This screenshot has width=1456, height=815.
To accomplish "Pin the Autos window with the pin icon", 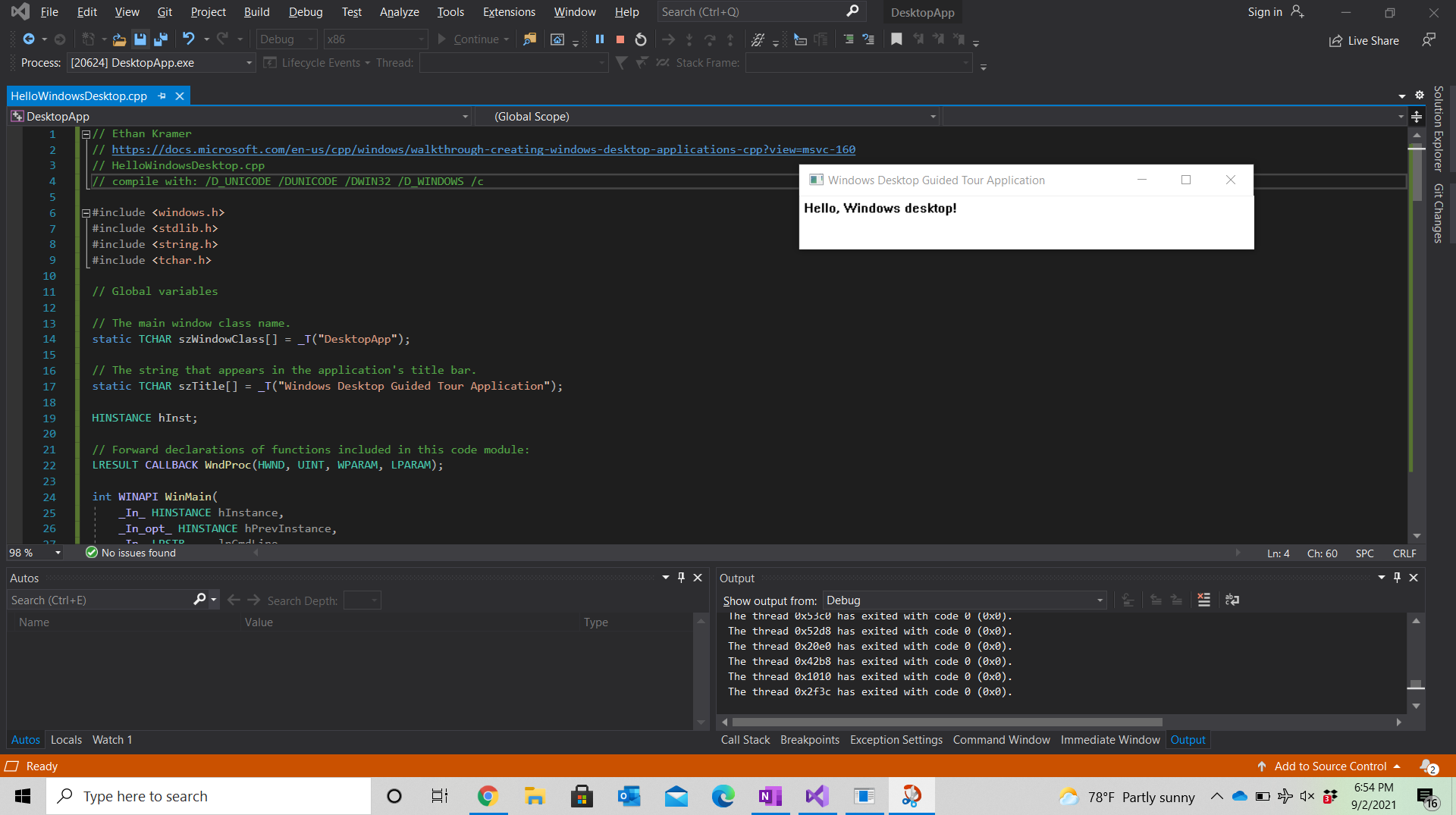I will (681, 577).
